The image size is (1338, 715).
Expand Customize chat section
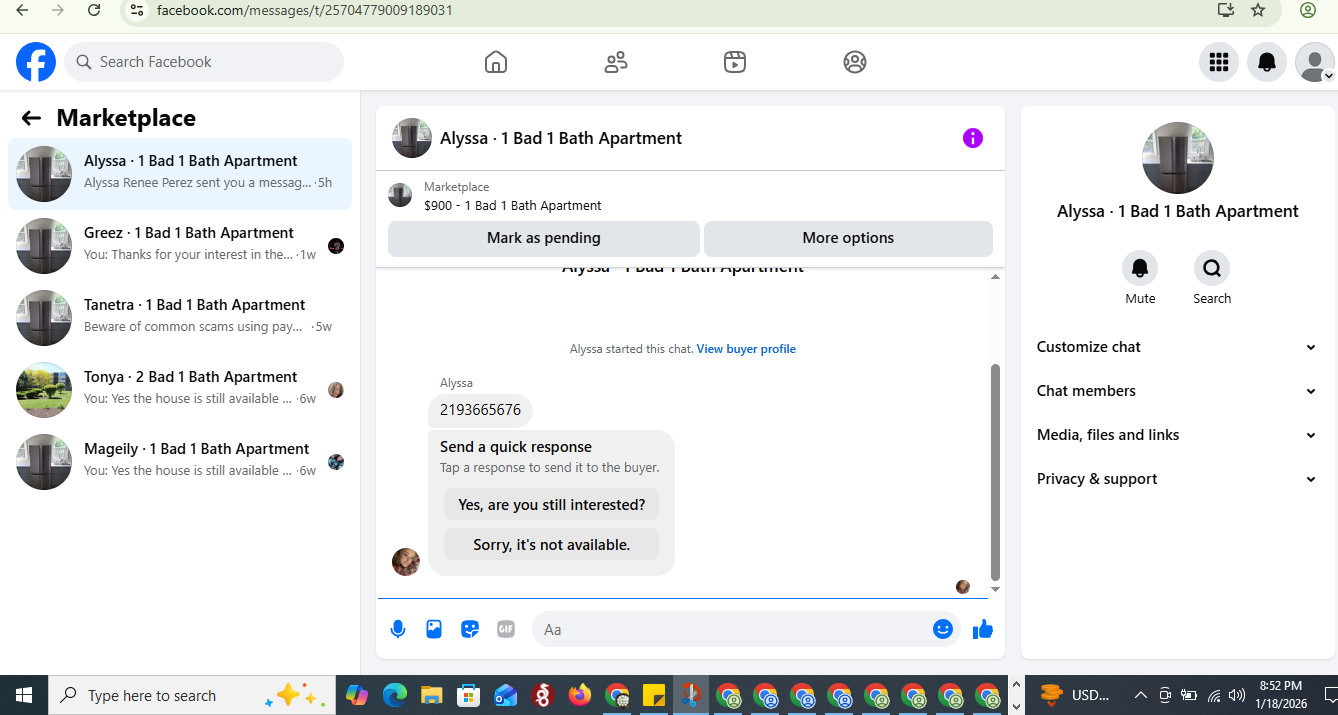[x=1177, y=347]
